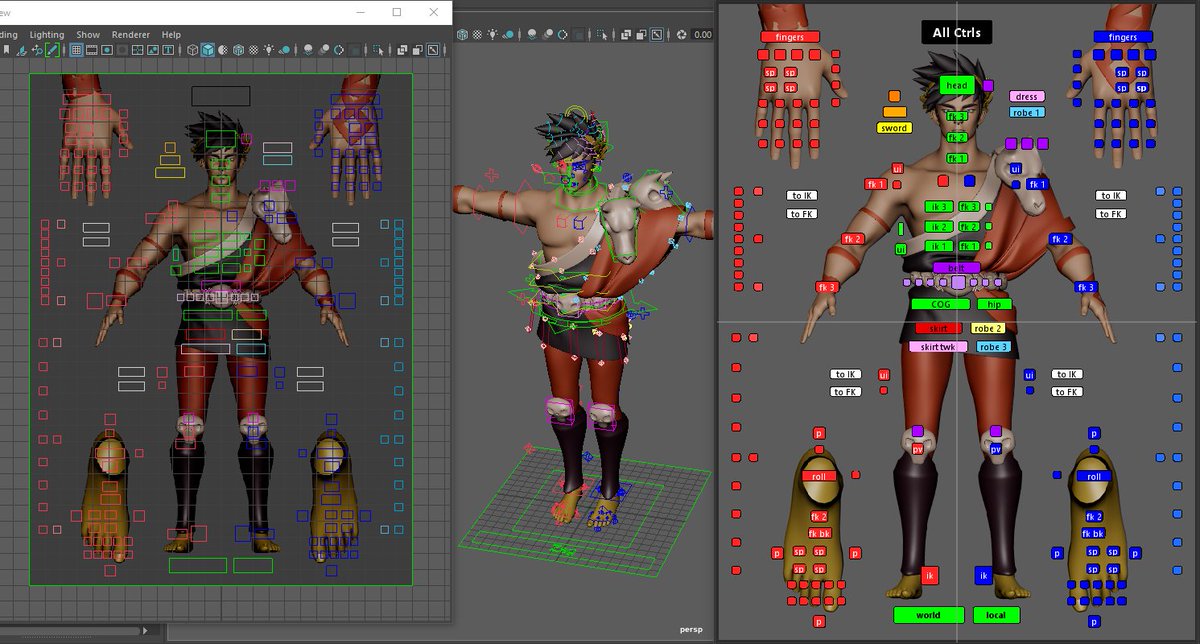Open the Help menu in left window
The height and width of the screenshot is (644, 1200).
tap(172, 34)
